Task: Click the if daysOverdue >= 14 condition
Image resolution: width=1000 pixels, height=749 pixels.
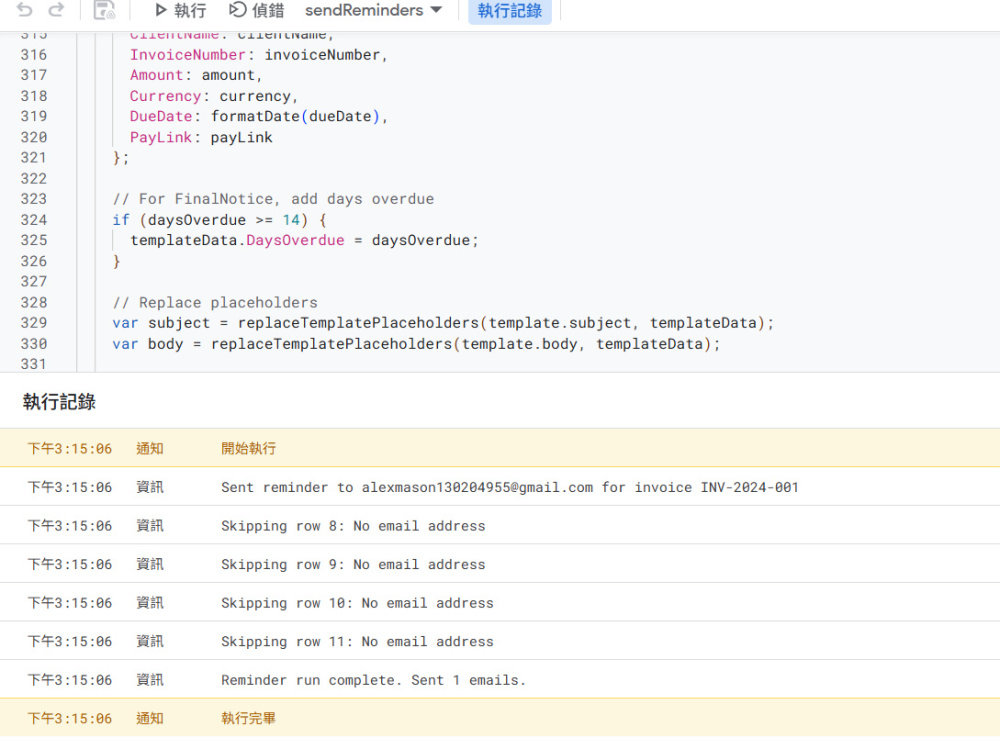Action: pyautogui.click(x=219, y=220)
